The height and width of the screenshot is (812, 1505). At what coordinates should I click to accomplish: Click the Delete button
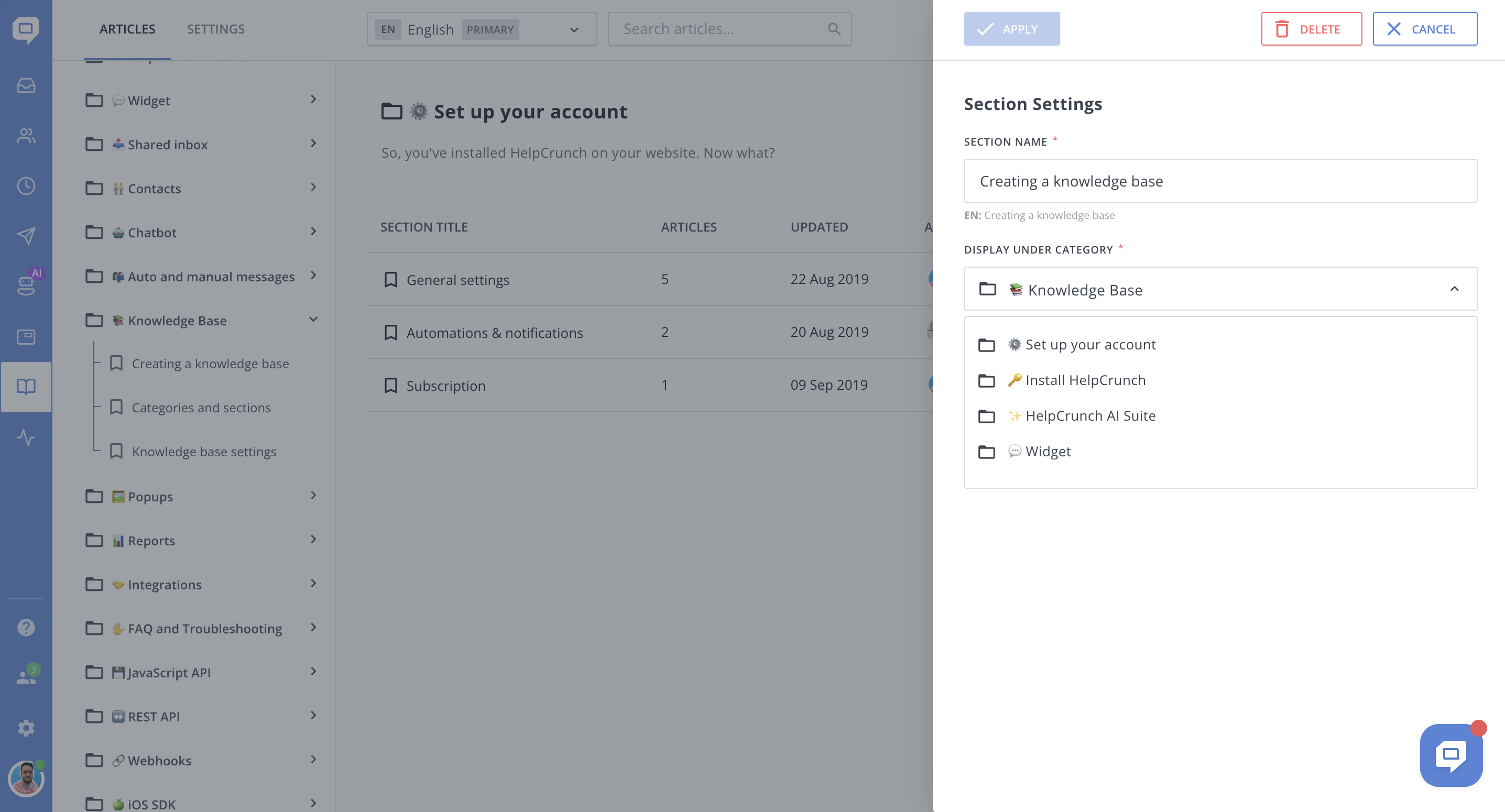1311,29
